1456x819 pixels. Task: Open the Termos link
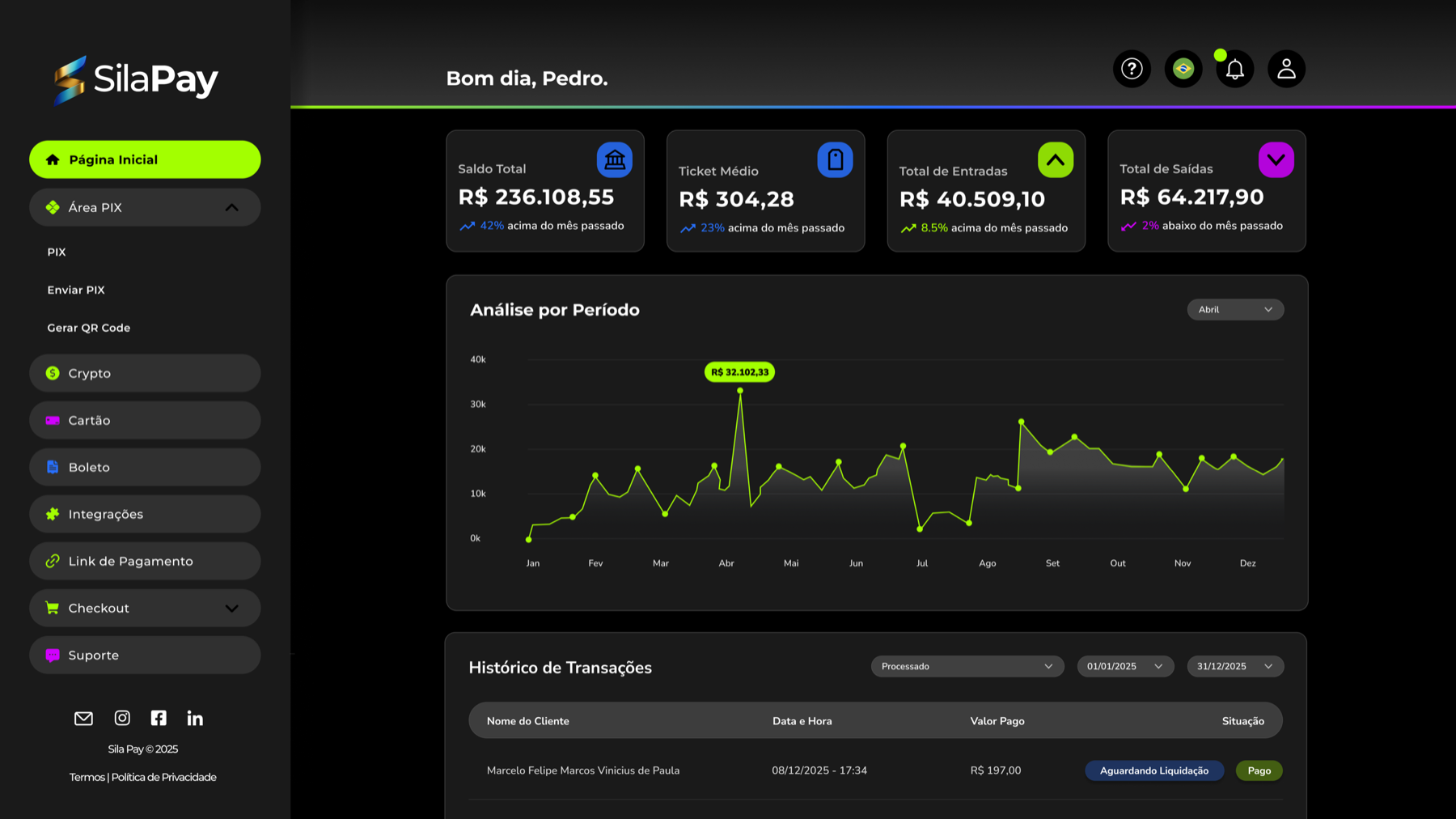87,777
